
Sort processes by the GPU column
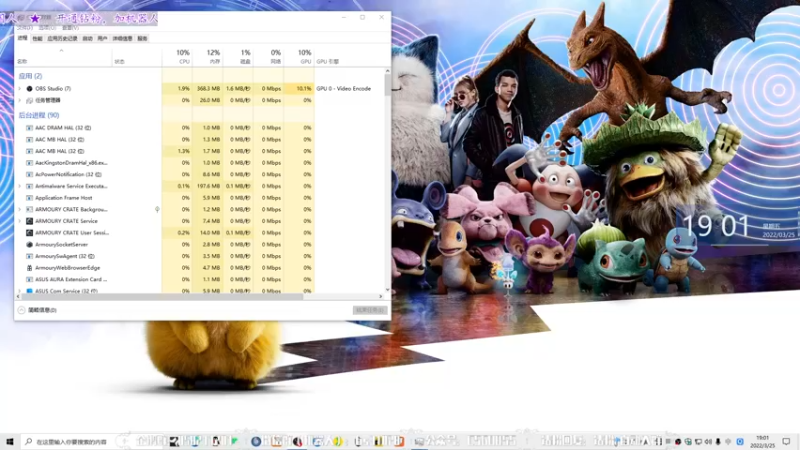coord(299,56)
